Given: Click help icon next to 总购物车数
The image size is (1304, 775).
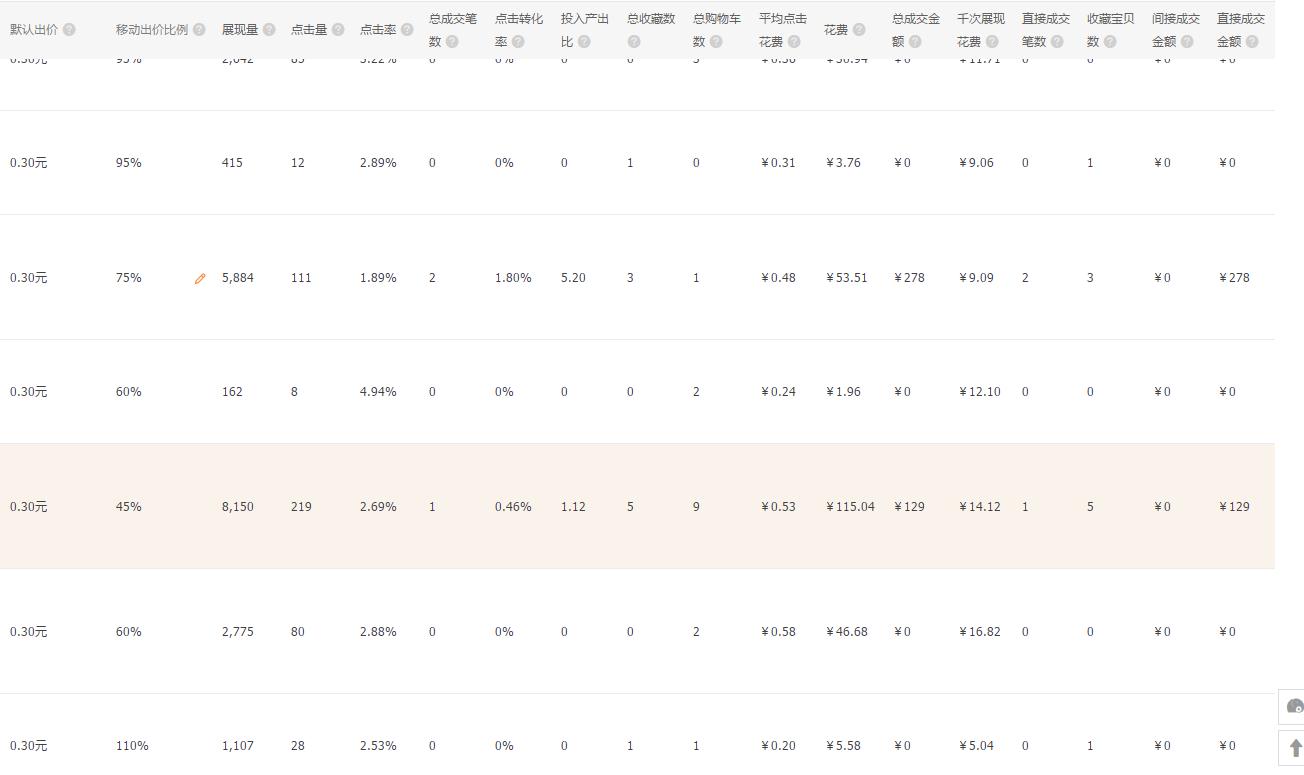Looking at the screenshot, I should (716, 42).
